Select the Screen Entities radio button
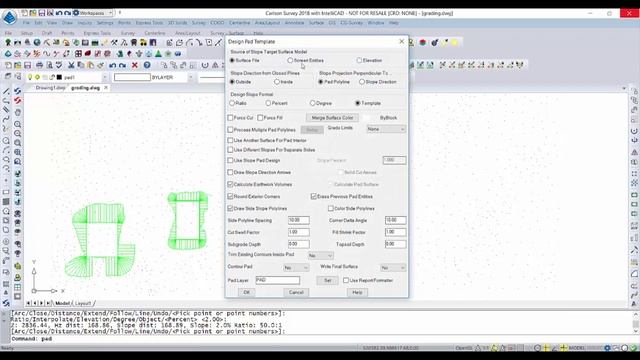 [x=290, y=60]
